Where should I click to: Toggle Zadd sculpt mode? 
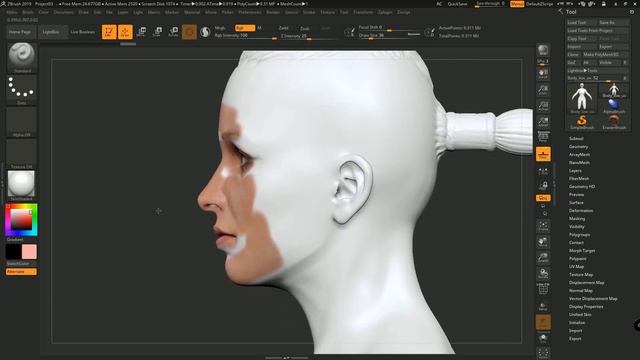(x=284, y=28)
